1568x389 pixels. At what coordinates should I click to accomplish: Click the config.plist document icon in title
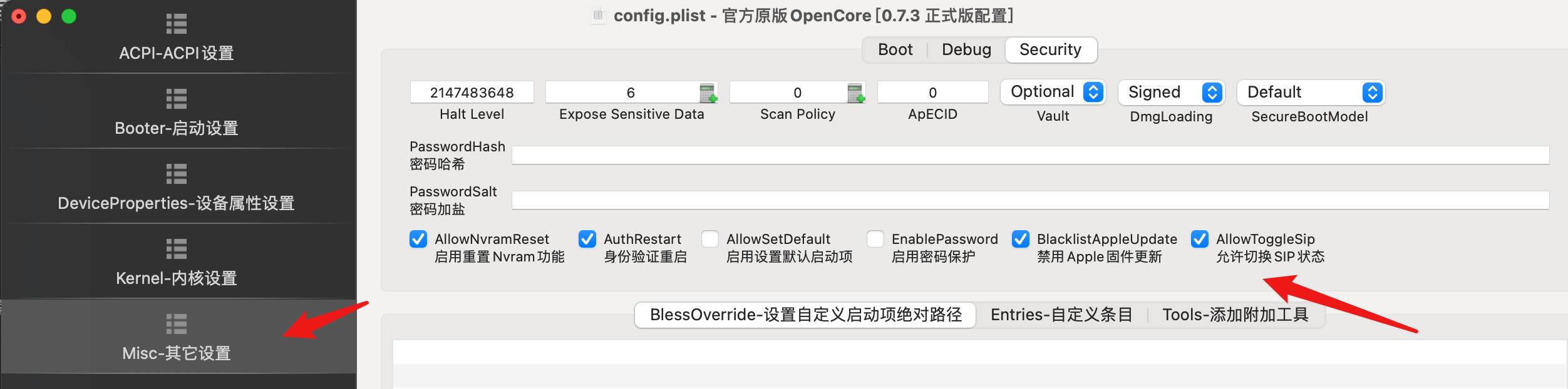point(598,15)
